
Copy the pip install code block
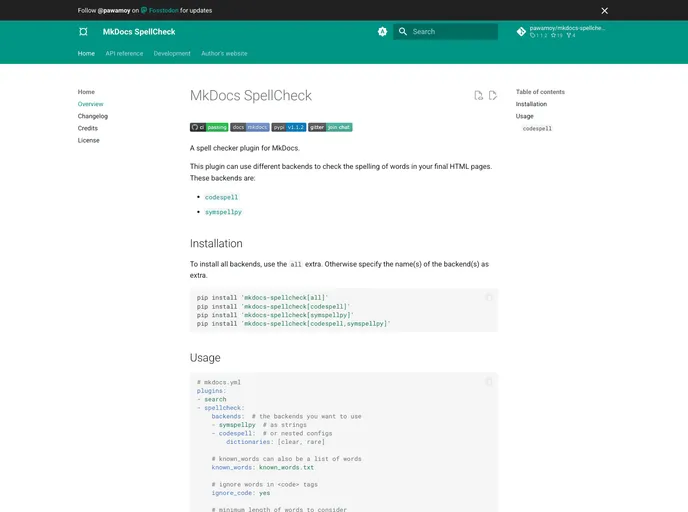[489, 297]
